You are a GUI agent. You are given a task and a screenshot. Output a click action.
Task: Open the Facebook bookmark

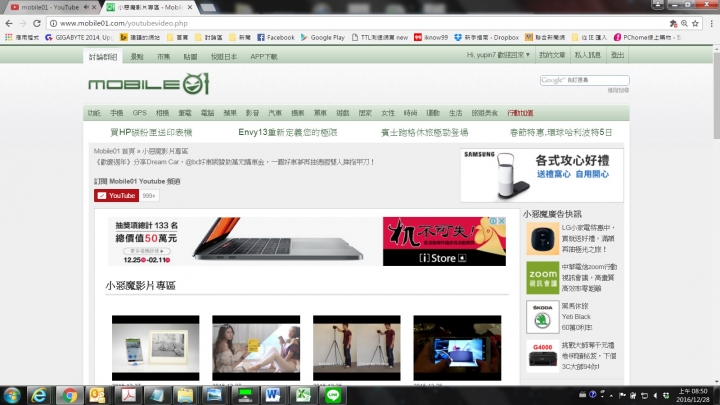(276, 37)
